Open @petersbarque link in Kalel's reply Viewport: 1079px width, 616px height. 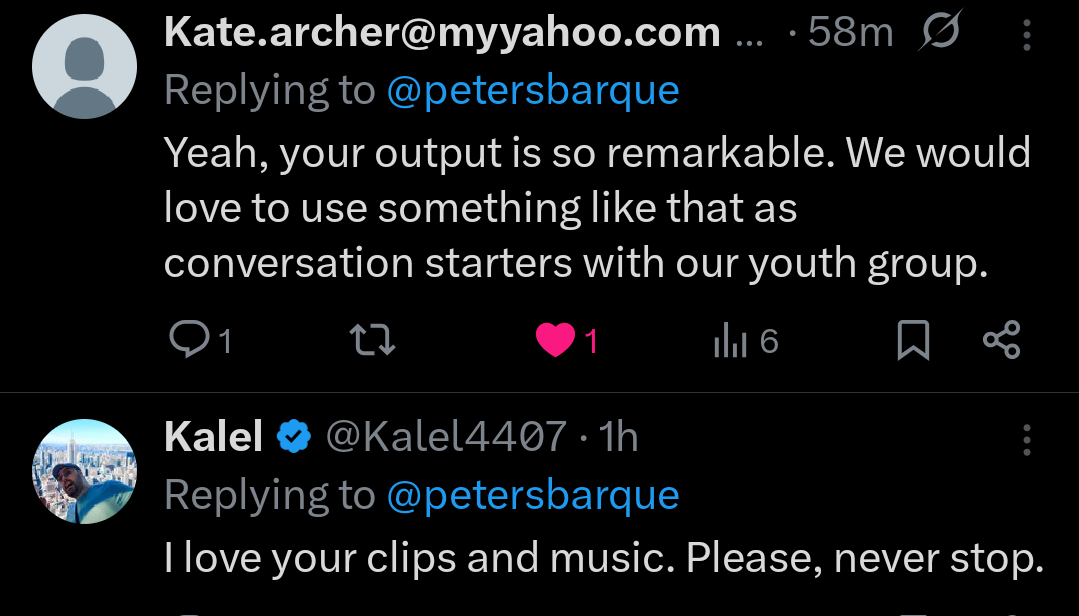point(532,495)
